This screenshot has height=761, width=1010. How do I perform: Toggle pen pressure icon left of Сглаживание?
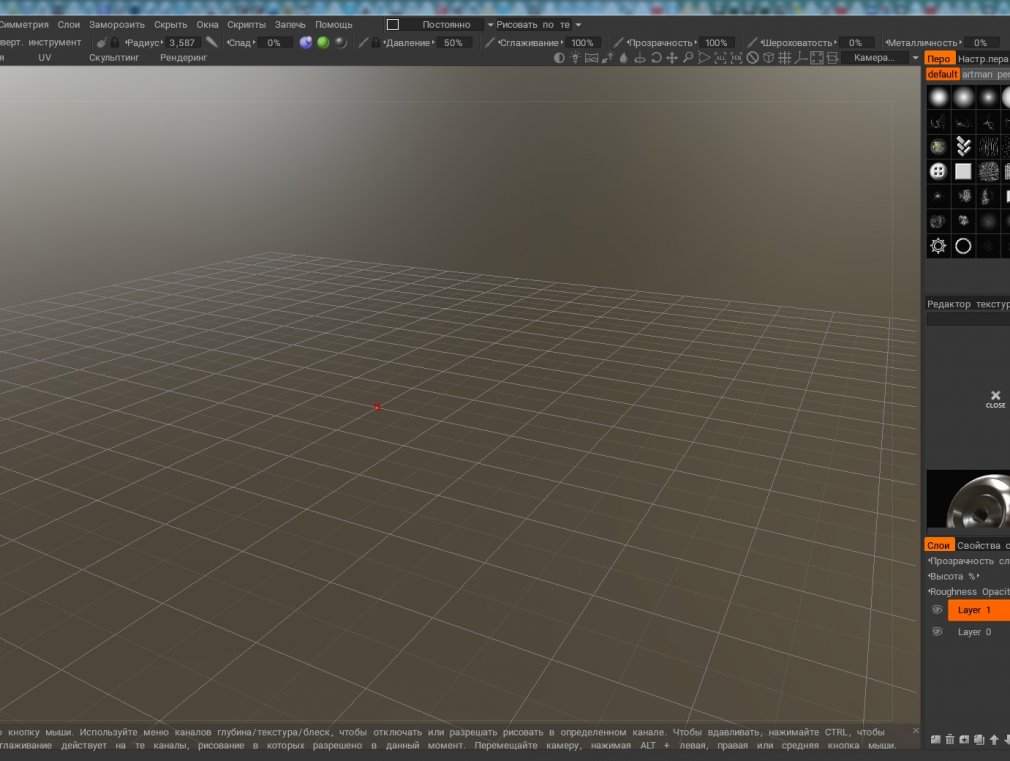490,43
